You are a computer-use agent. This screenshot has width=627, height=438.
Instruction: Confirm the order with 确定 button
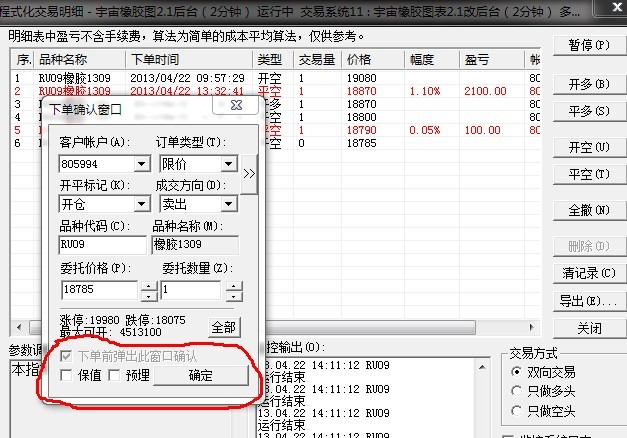coord(201,375)
